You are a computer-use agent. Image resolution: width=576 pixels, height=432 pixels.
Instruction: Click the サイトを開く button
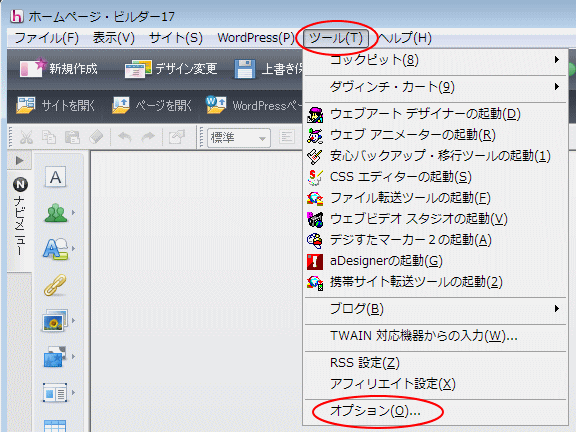pos(55,105)
